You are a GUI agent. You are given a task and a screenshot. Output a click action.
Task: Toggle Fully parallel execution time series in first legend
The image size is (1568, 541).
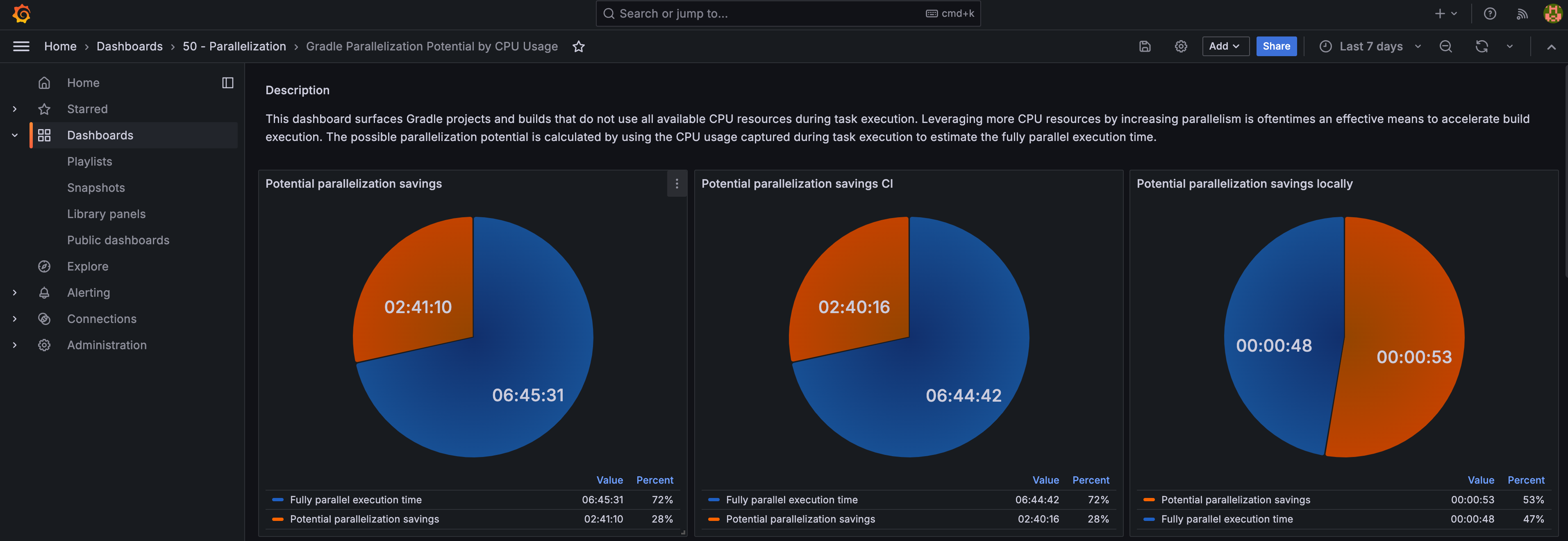[x=355, y=500]
